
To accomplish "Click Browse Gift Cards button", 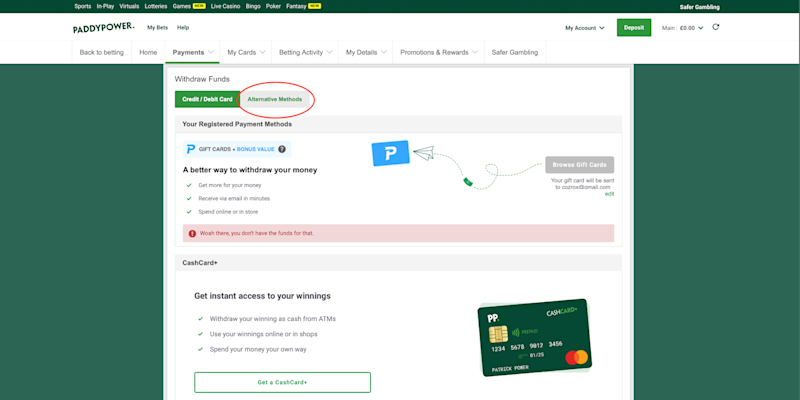I will (x=580, y=165).
